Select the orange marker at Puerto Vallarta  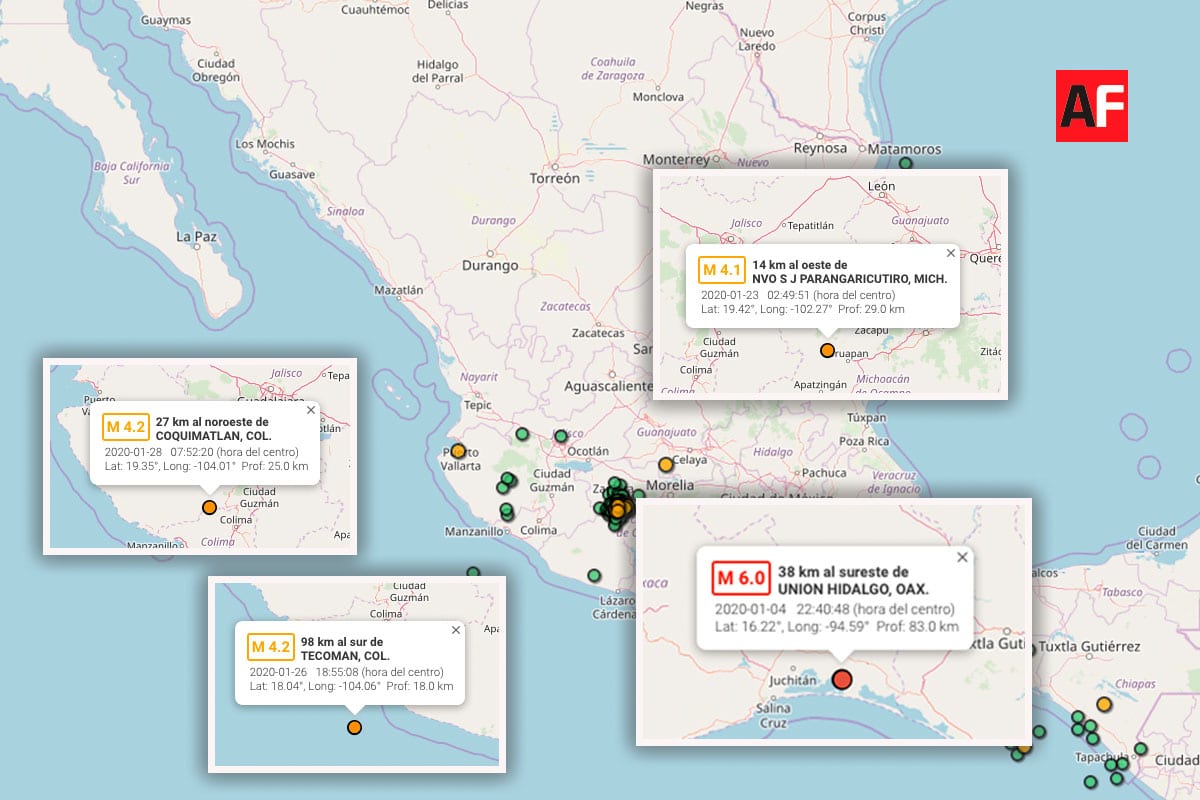(x=458, y=451)
